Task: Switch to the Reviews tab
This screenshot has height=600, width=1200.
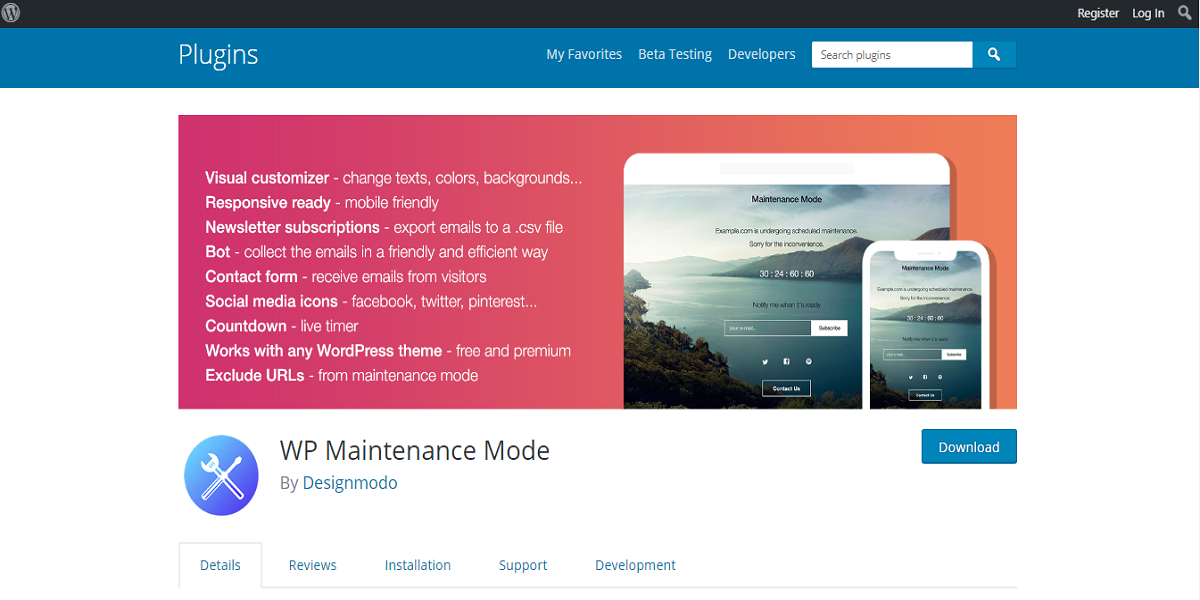Action: point(313,565)
